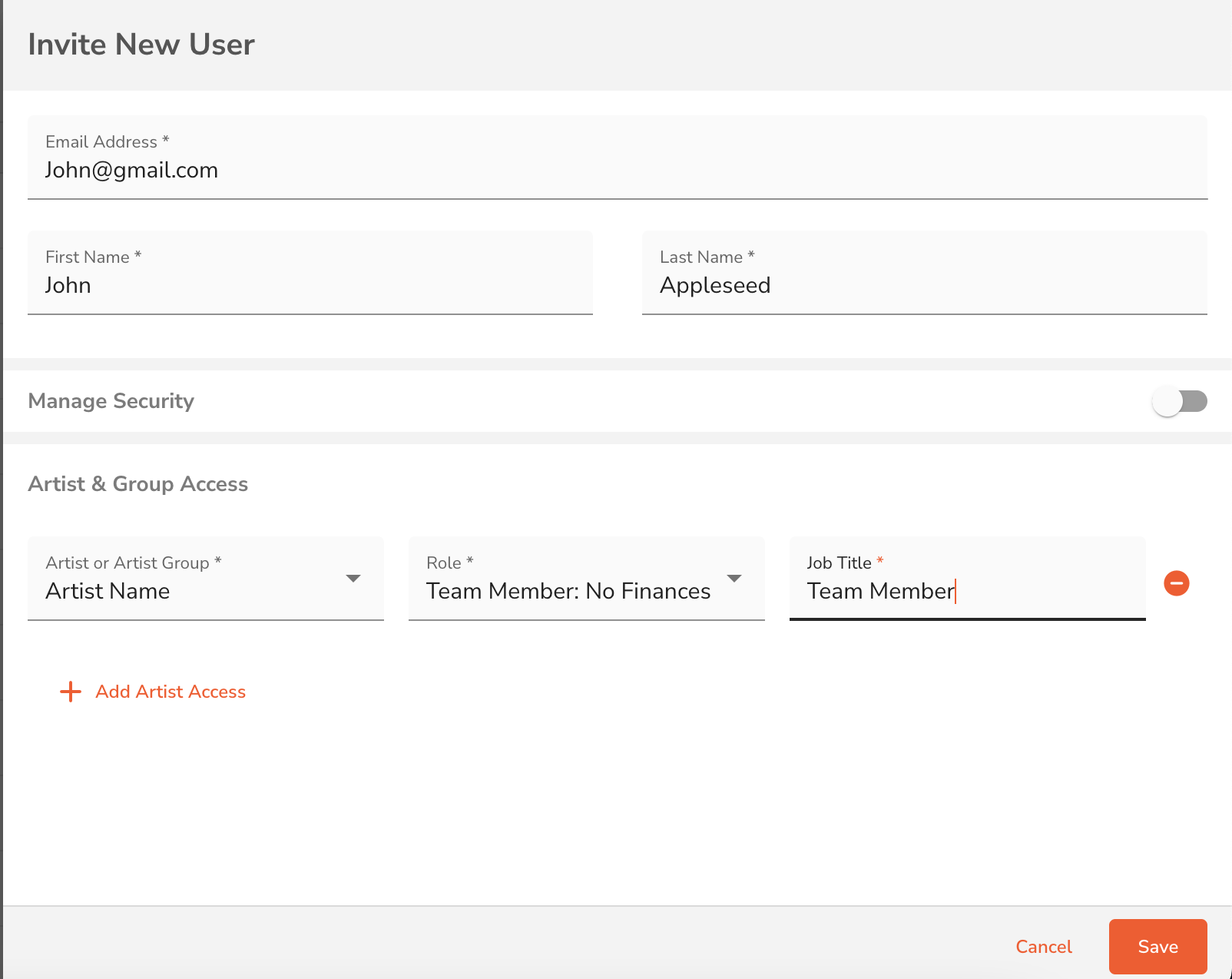Click the plus icon beside Add Artist Access
This screenshot has height=979, width=1232.
tap(71, 692)
